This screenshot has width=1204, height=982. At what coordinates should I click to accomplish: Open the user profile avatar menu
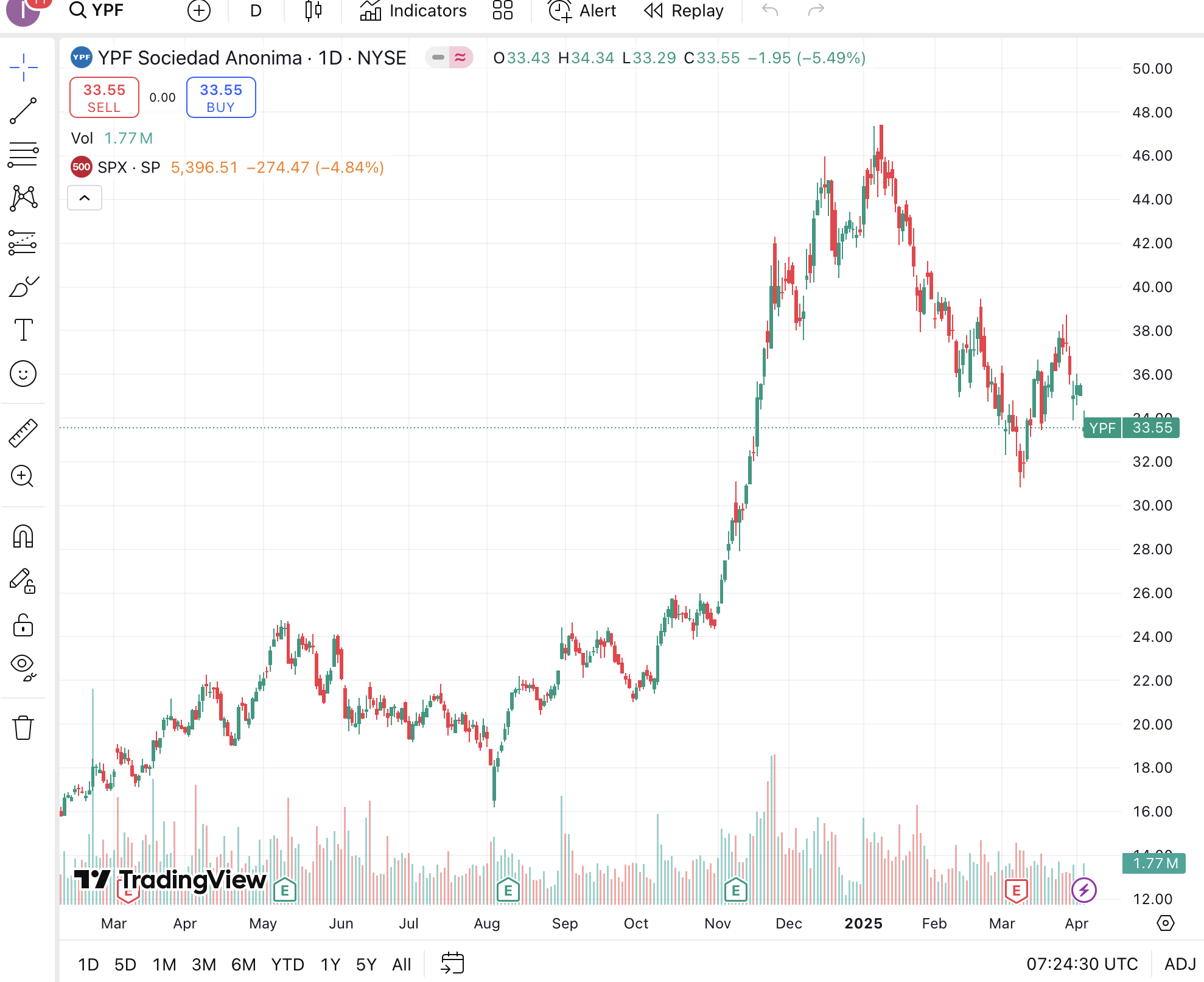click(x=23, y=10)
